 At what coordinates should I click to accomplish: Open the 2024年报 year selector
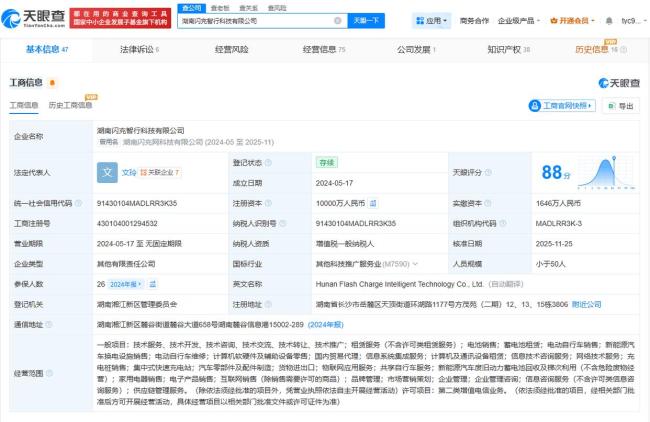[126, 284]
